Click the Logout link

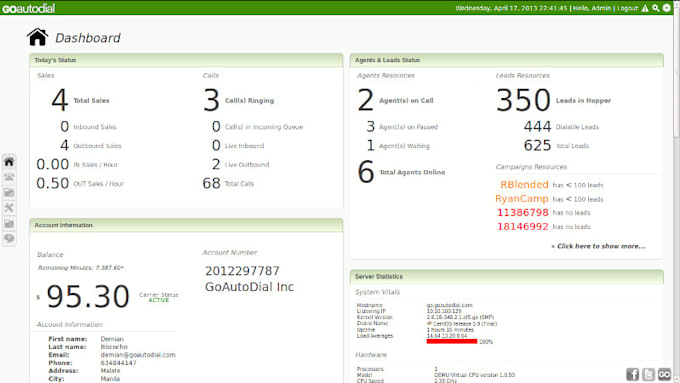point(627,8)
